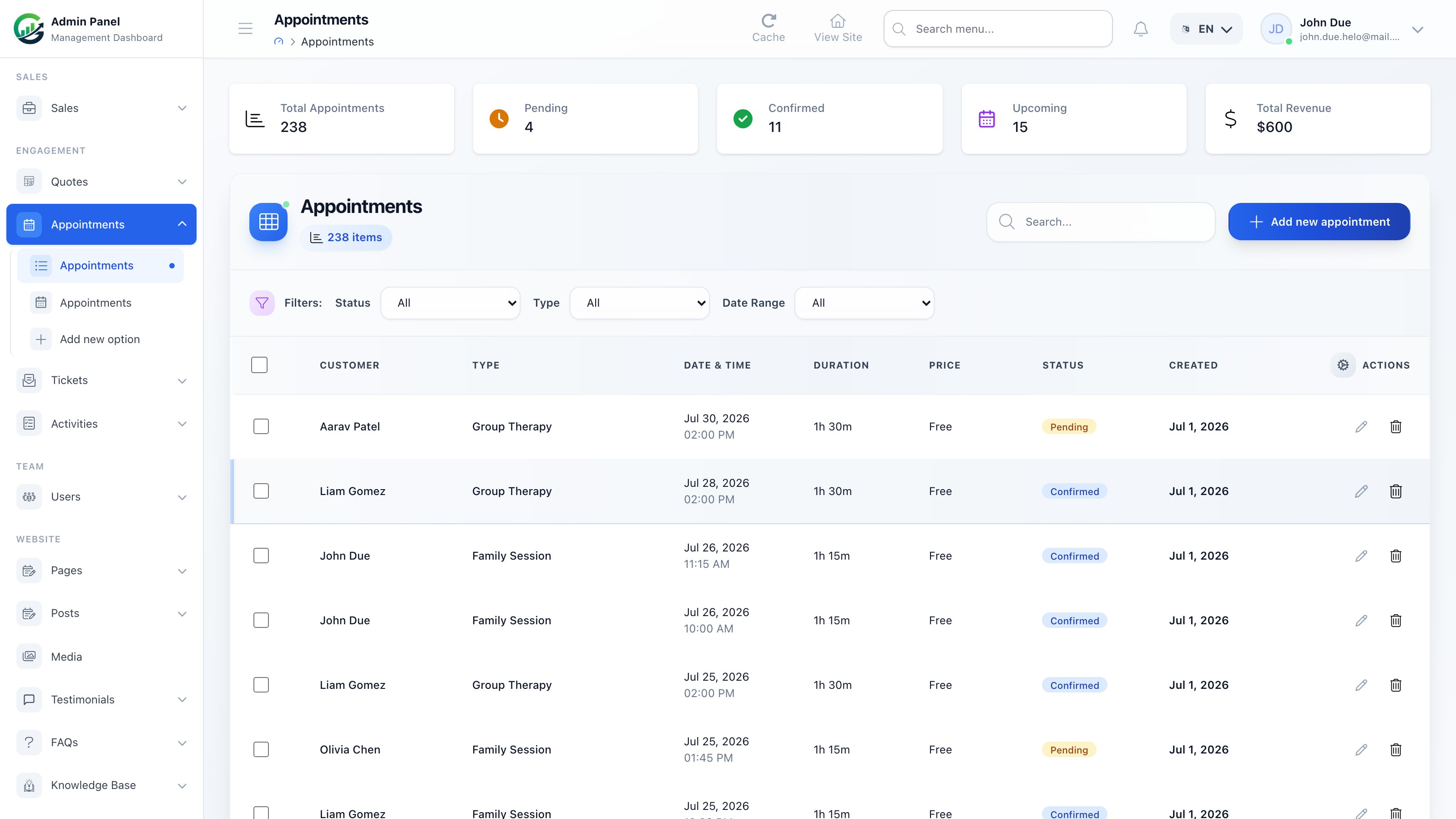Viewport: 1456px width, 819px height.
Task: Click the Total Appointments stat card
Action: pos(341,119)
